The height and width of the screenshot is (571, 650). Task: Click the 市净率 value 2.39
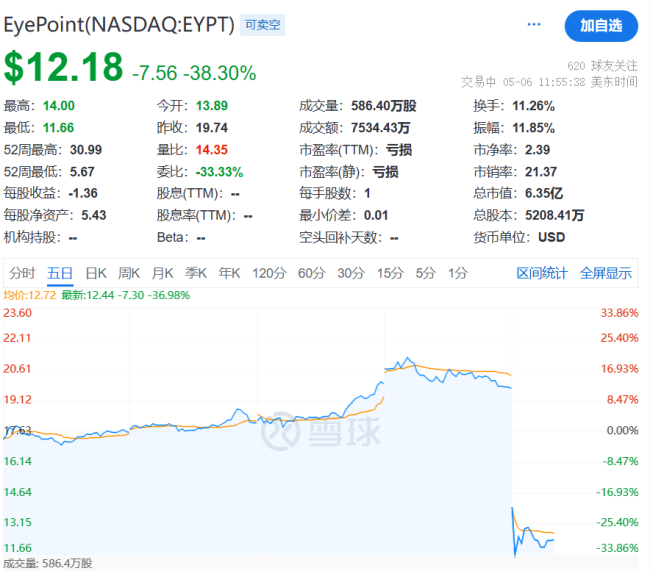pos(537,150)
